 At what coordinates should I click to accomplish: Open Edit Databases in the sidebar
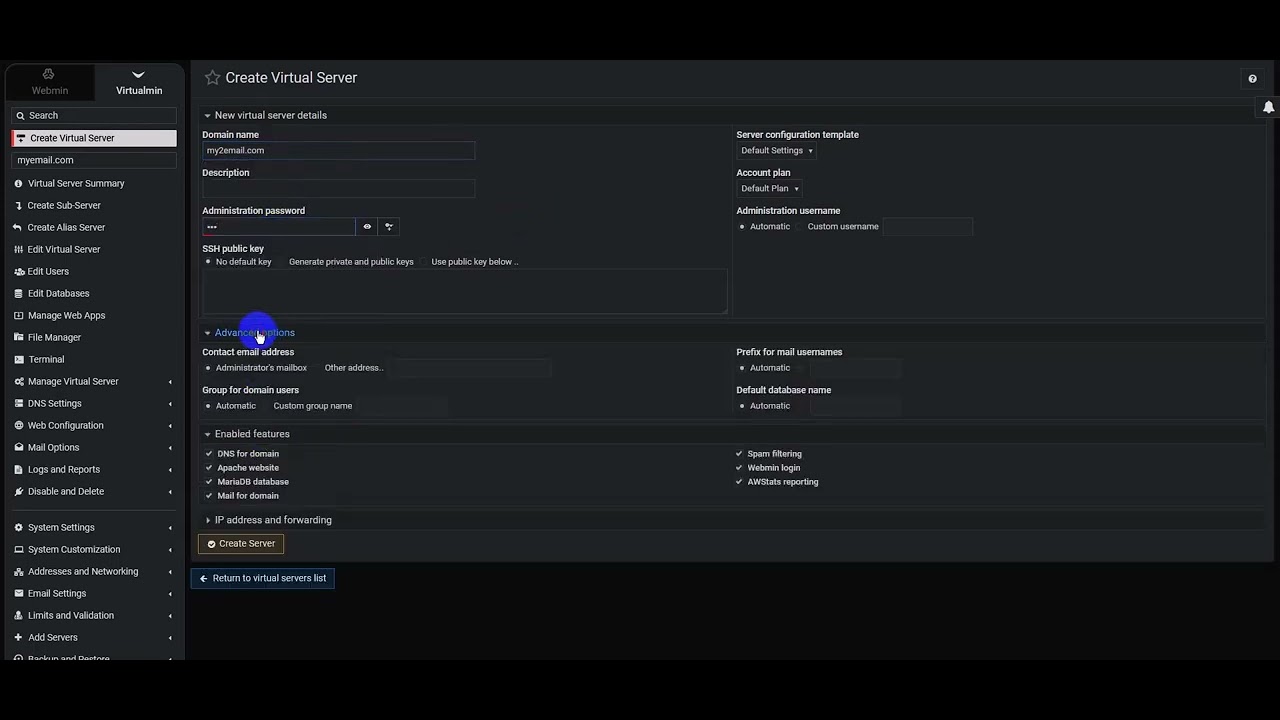click(x=58, y=294)
